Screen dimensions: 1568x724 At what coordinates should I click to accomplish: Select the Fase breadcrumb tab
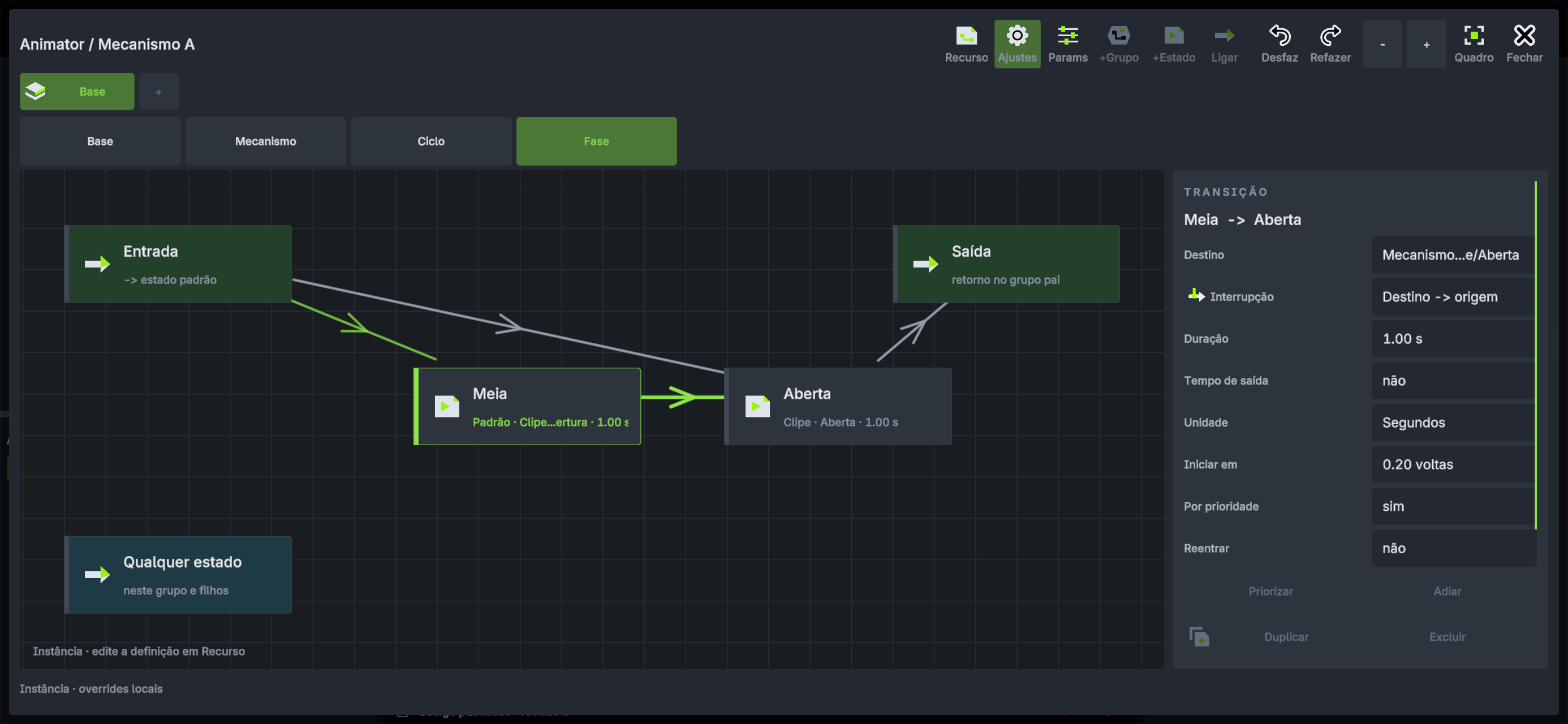pos(596,141)
